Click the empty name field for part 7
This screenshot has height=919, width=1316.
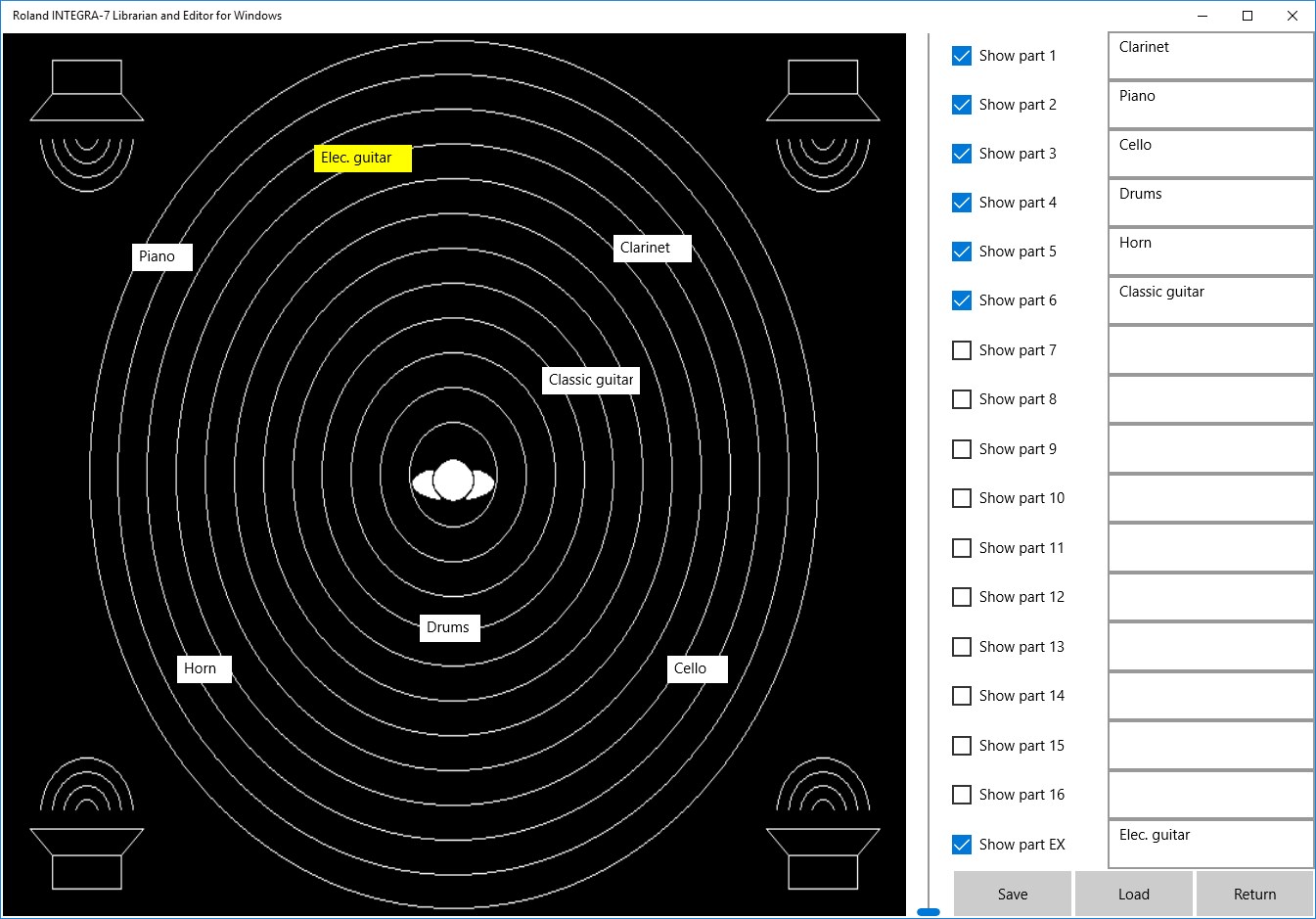[1210, 350]
